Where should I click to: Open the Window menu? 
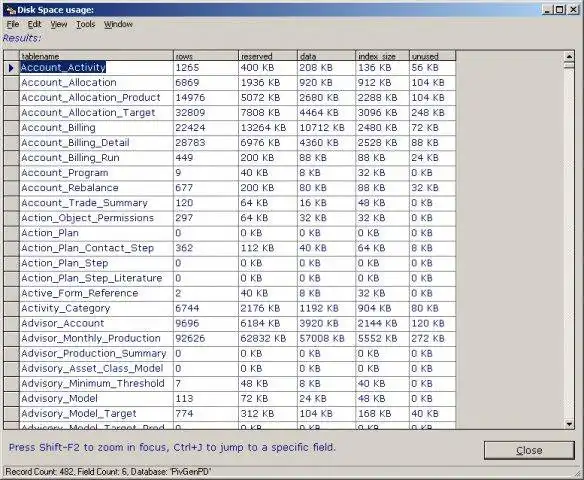click(118, 24)
